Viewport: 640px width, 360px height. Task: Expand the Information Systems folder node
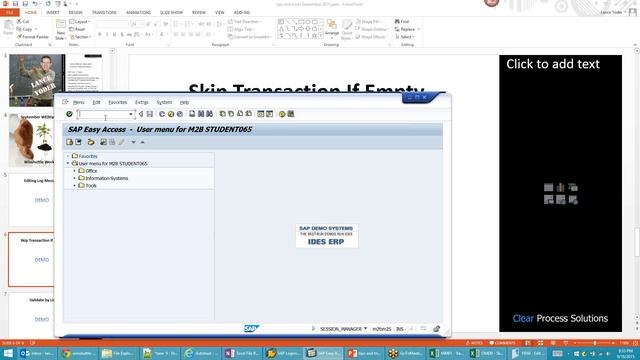(x=75, y=178)
